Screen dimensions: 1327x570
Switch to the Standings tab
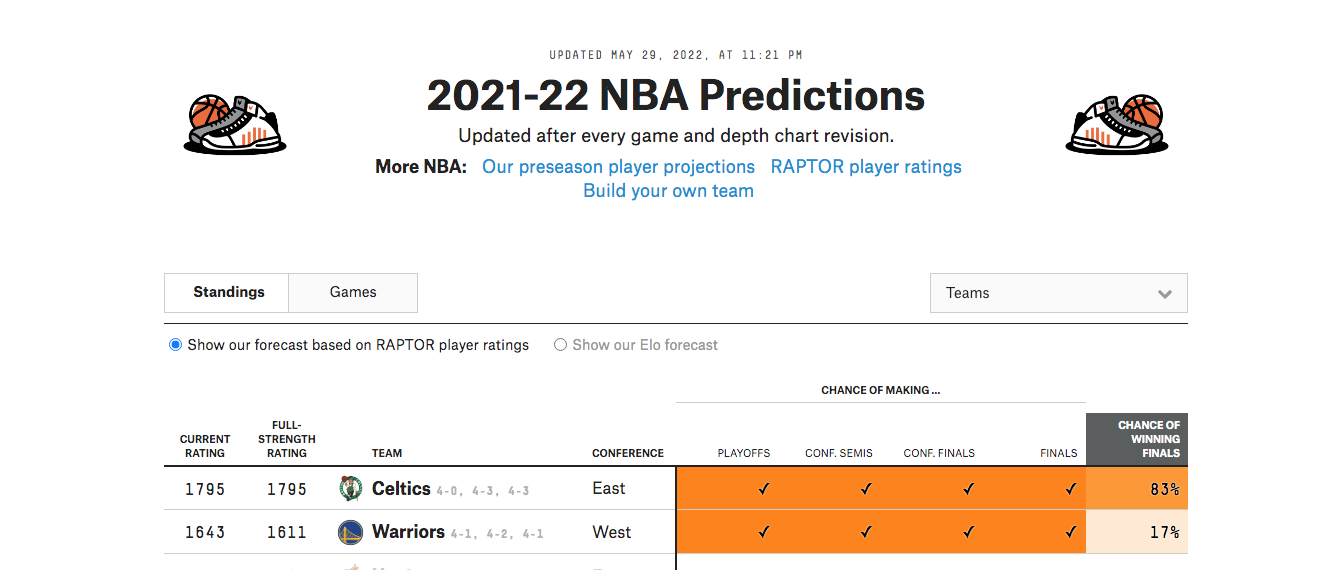coord(227,293)
